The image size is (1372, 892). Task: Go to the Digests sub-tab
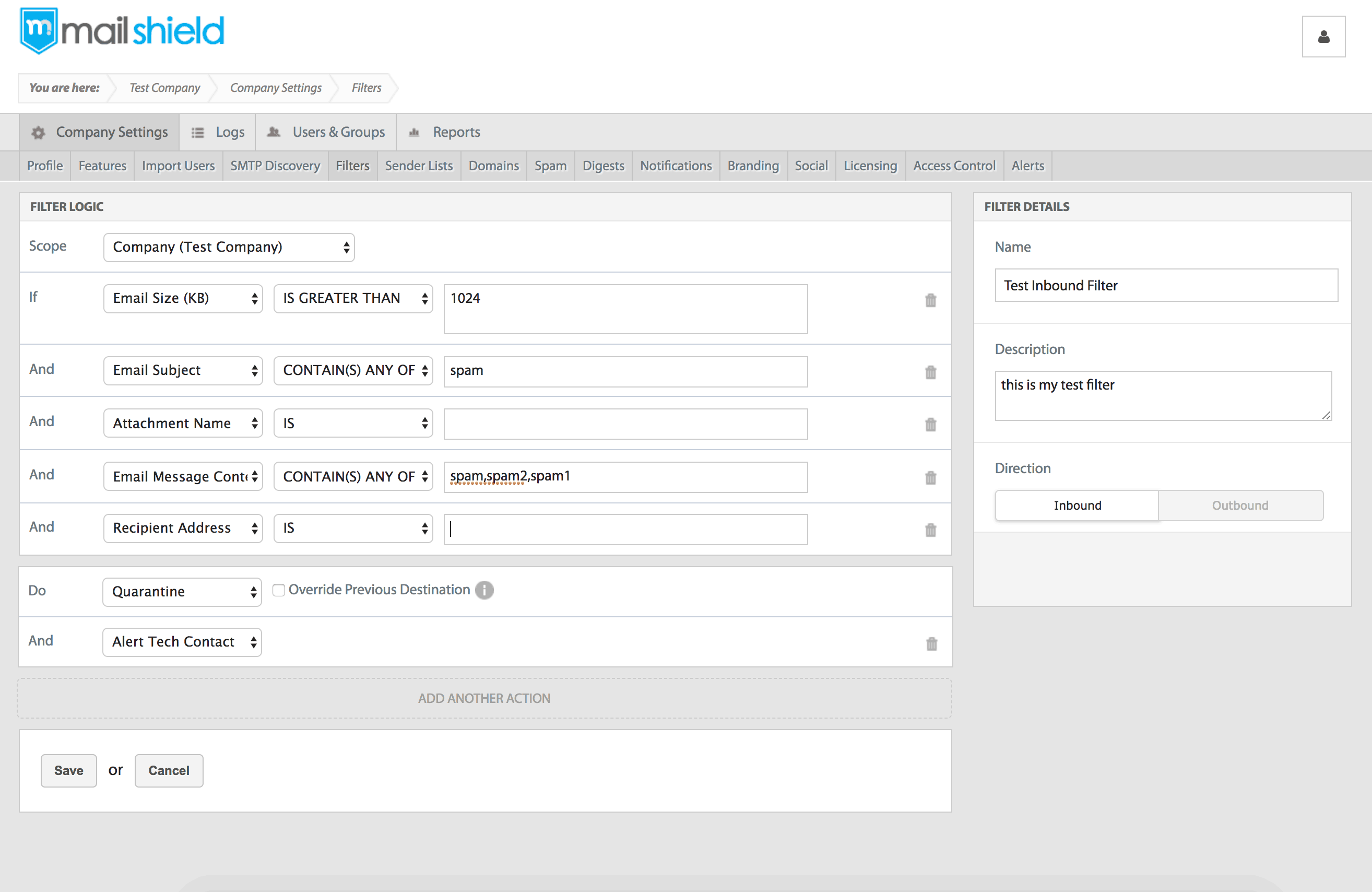pyautogui.click(x=603, y=166)
